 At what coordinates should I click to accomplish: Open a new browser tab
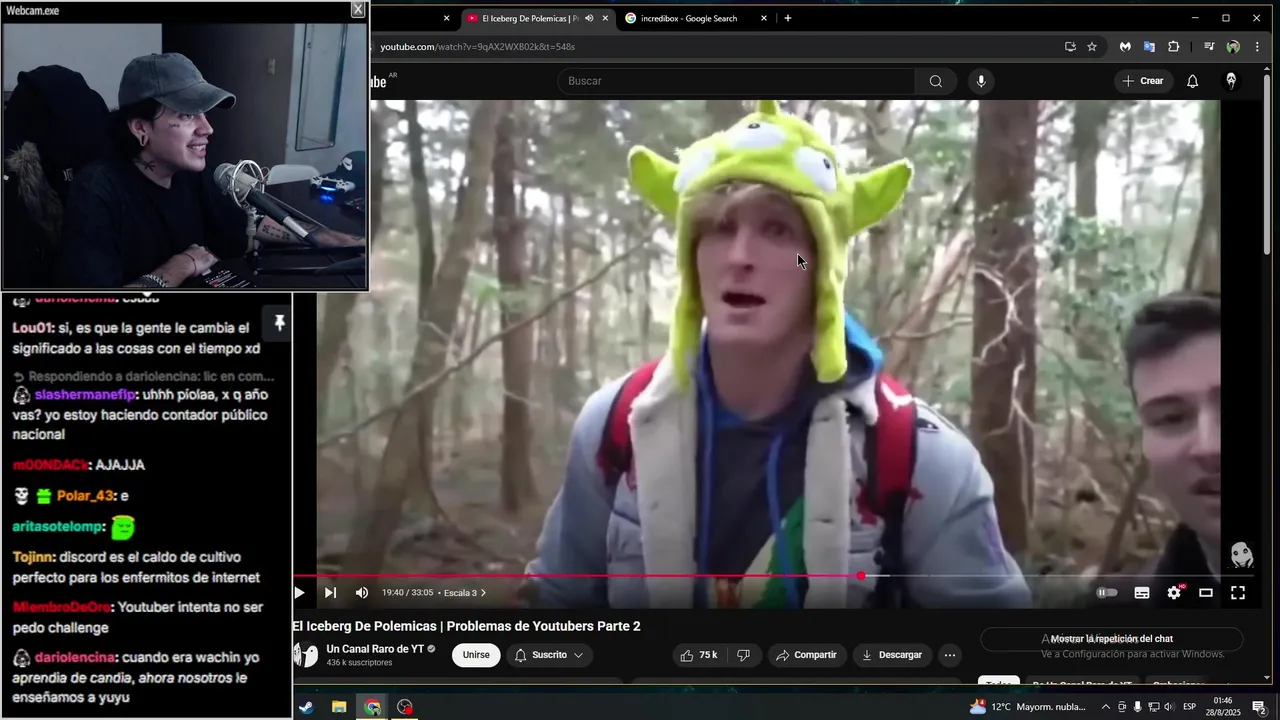tap(788, 18)
